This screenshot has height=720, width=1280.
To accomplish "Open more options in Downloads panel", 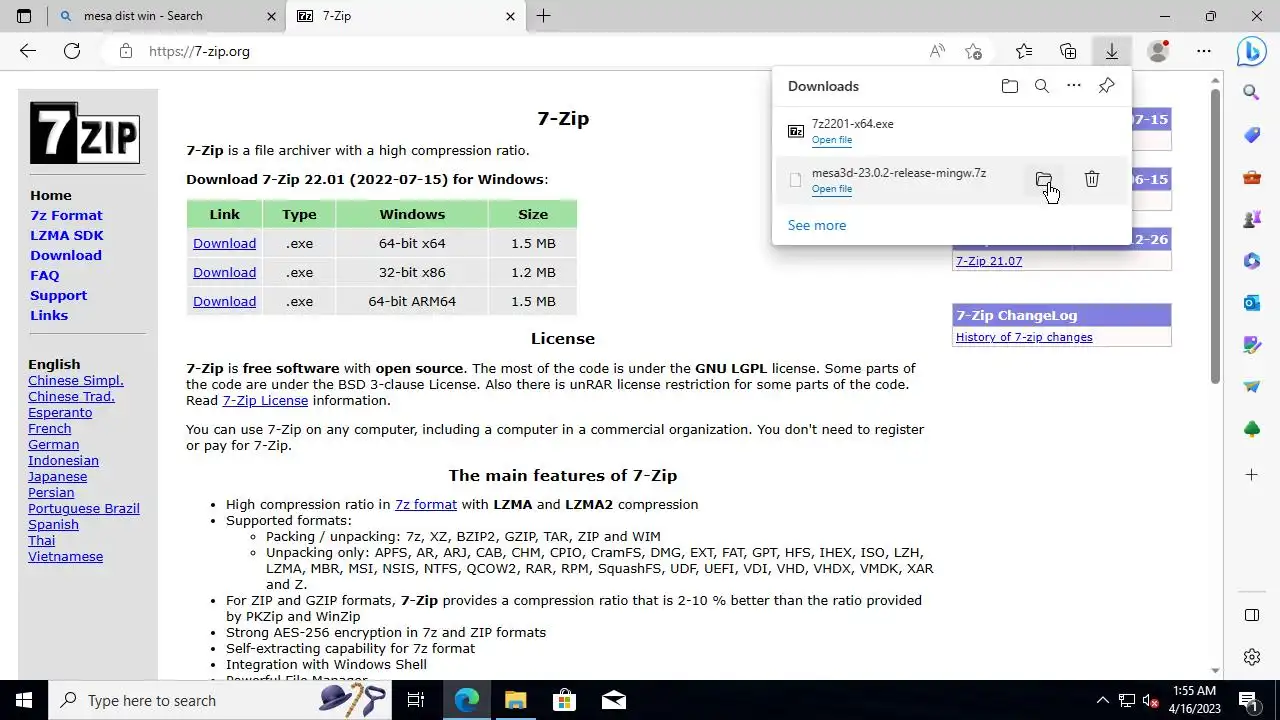I will 1074,86.
